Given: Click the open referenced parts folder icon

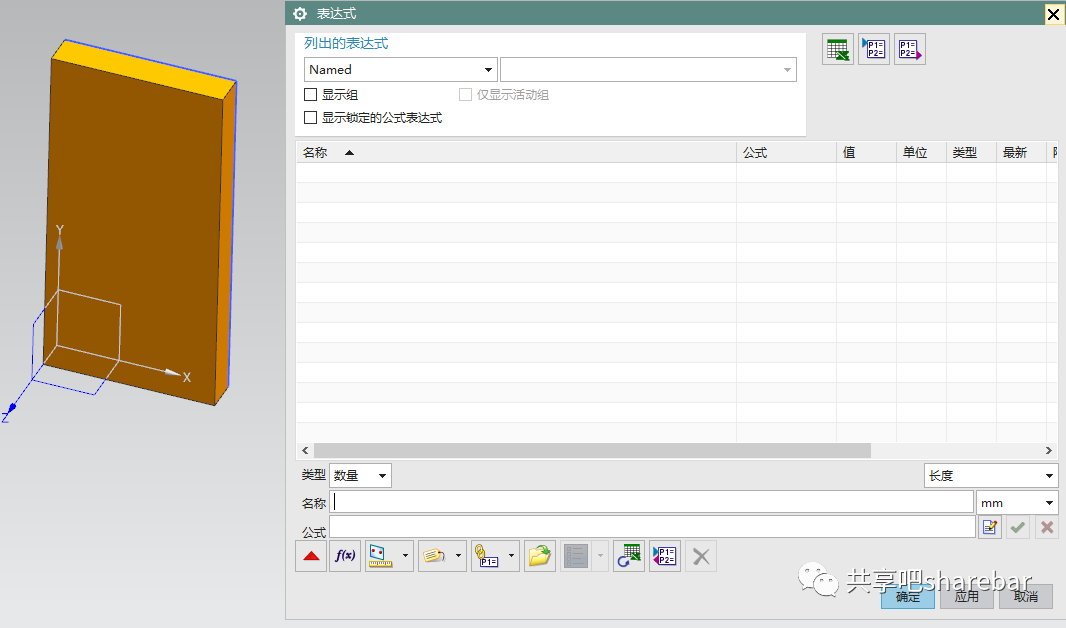Looking at the screenshot, I should tap(540, 556).
